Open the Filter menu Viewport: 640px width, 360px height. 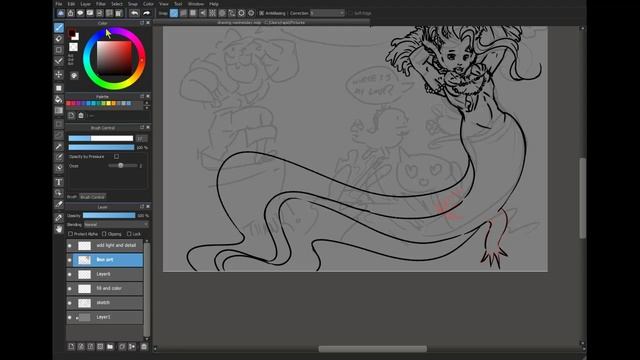click(100, 4)
